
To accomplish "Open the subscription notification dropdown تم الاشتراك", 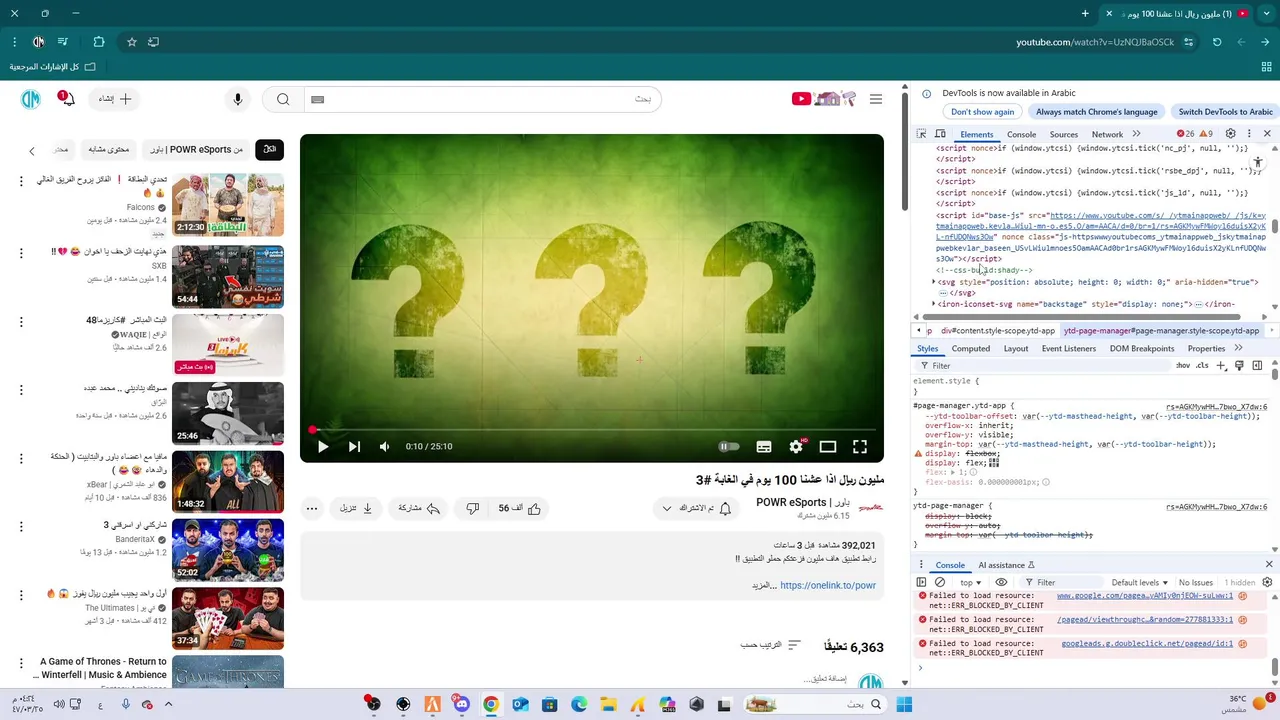I will point(698,508).
